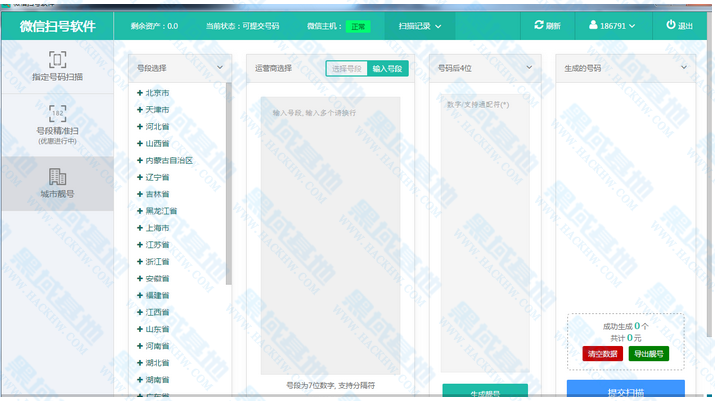
Task: Click into the 输入号段 text area
Action: [330, 235]
